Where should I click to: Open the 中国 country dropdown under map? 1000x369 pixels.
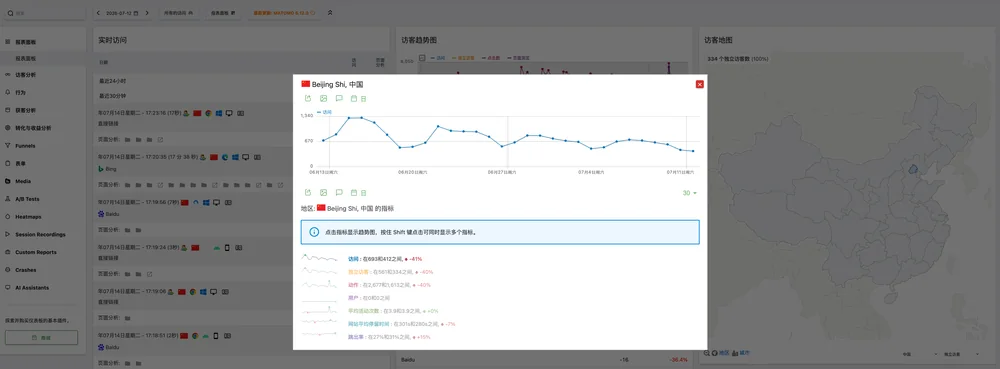click(919, 354)
